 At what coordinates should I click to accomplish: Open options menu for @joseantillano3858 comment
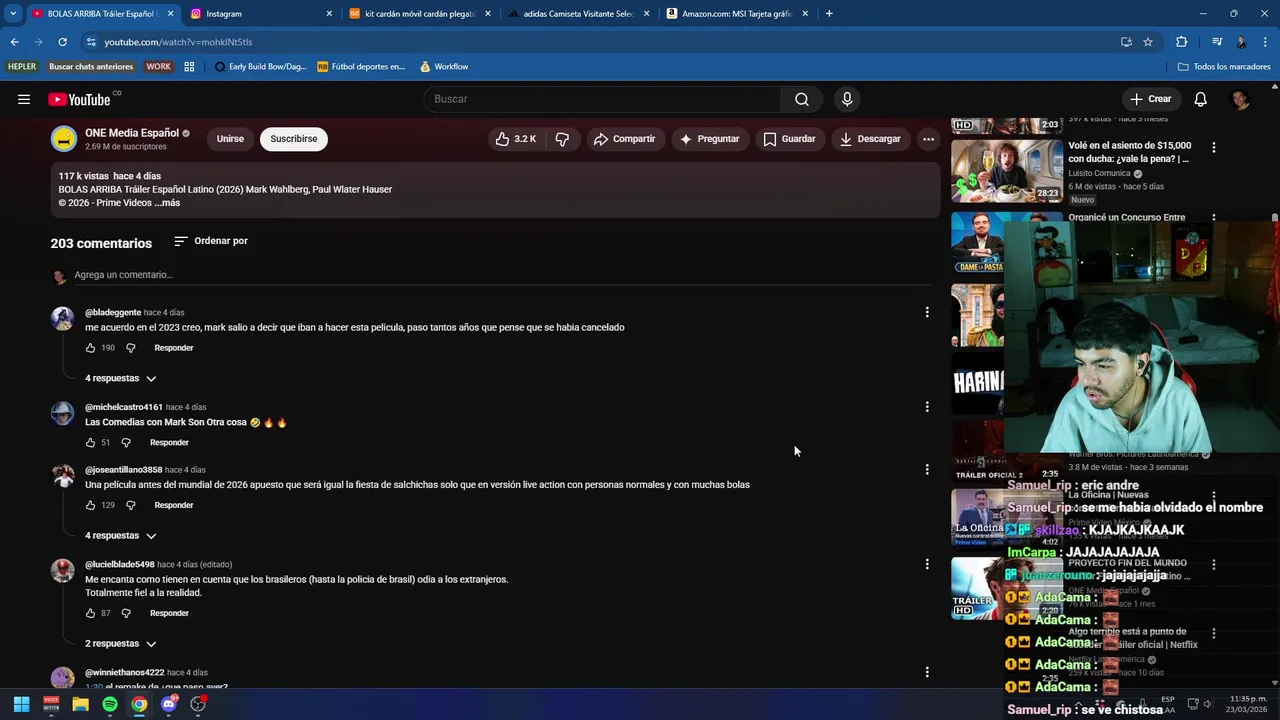coord(927,469)
